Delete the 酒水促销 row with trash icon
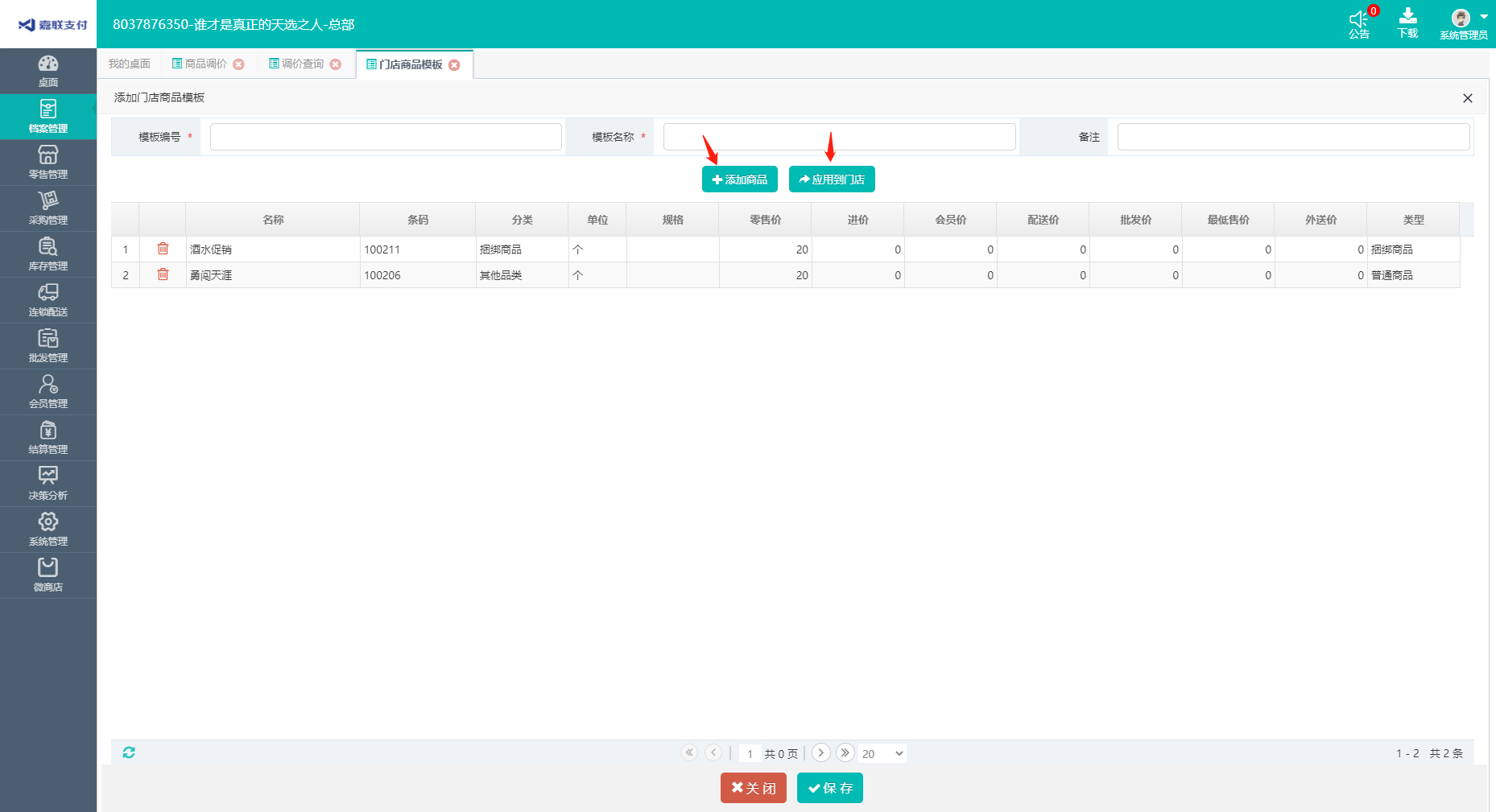This screenshot has width=1496, height=812. 163,249
